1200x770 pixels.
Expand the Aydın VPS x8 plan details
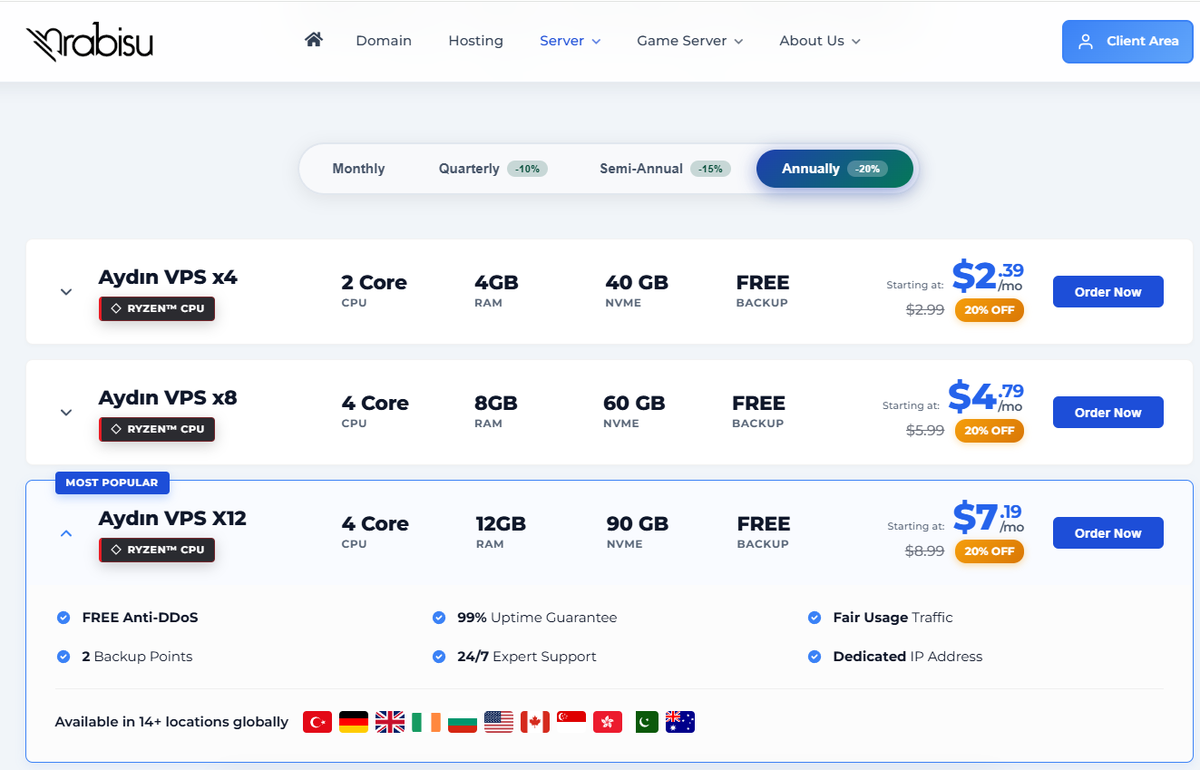[x=66, y=412]
